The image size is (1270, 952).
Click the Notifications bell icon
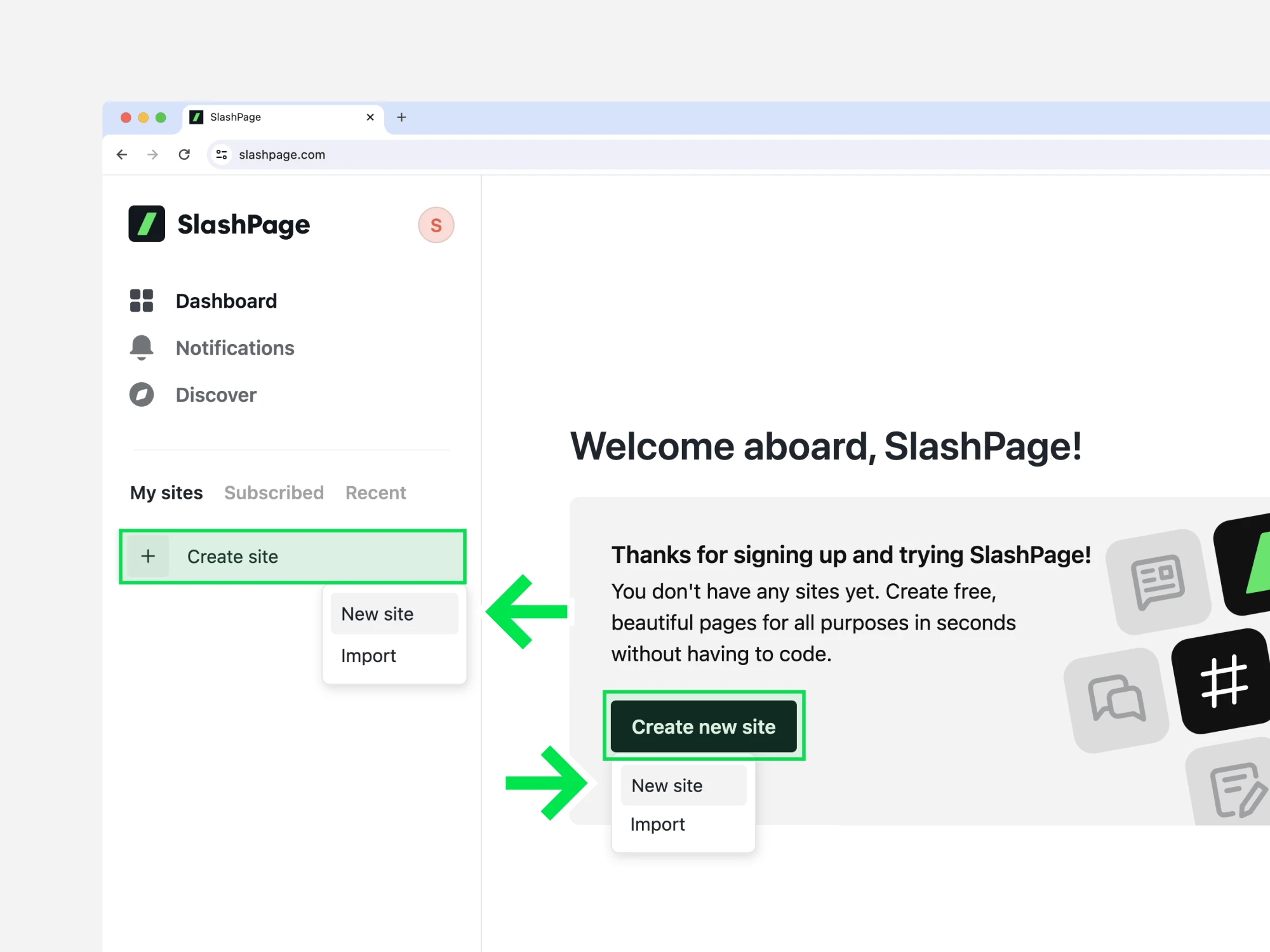click(142, 348)
